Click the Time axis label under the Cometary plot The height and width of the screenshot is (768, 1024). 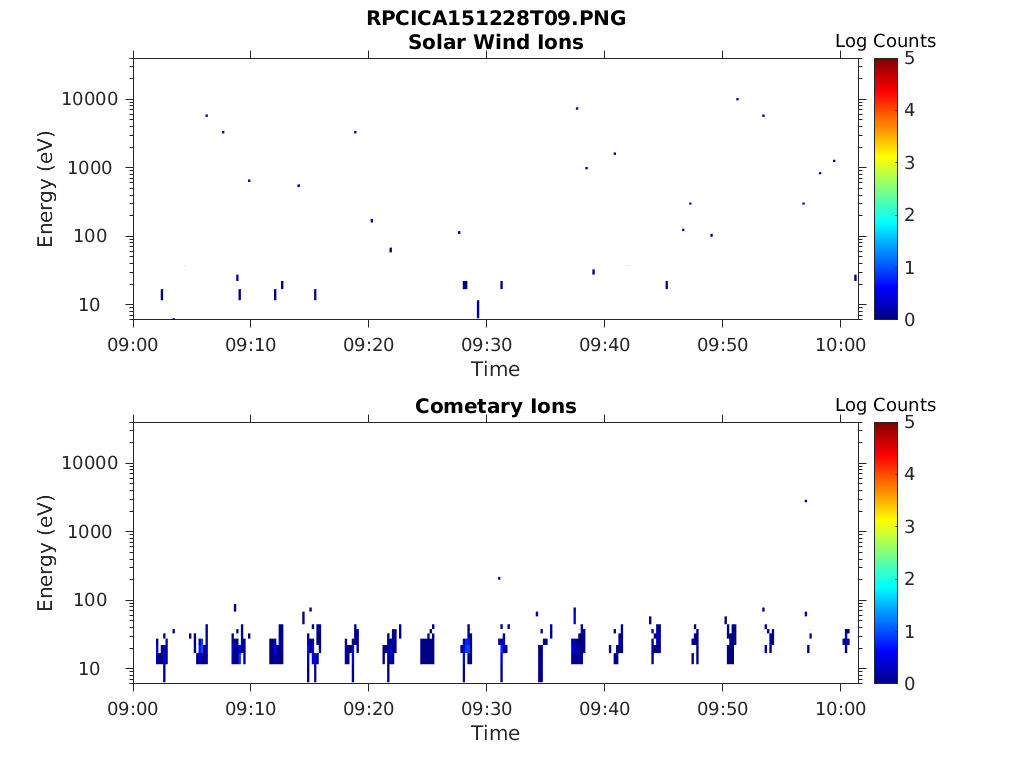[496, 733]
